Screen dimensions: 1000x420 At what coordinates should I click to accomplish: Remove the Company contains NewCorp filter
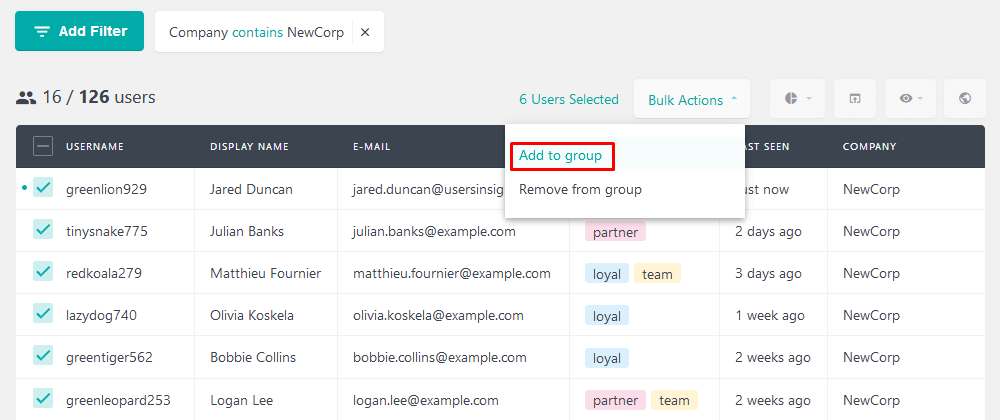click(x=365, y=32)
